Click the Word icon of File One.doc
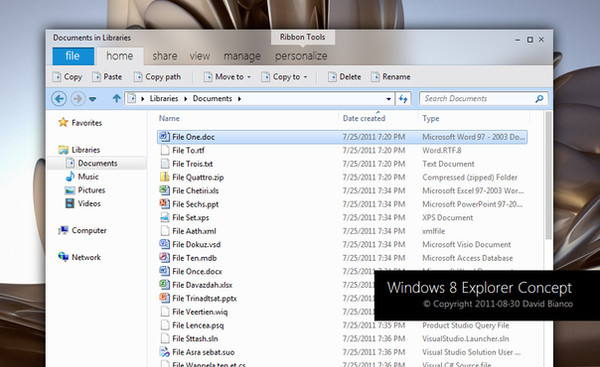This screenshot has height=367, width=600. coord(165,137)
